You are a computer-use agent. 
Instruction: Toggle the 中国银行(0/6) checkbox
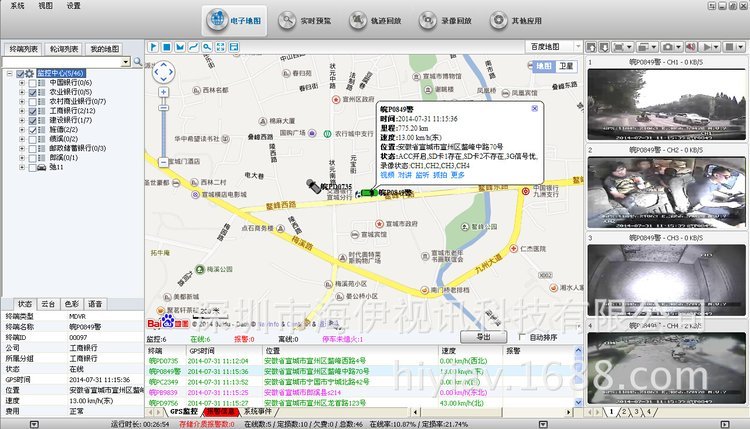pyautogui.click(x=31, y=83)
